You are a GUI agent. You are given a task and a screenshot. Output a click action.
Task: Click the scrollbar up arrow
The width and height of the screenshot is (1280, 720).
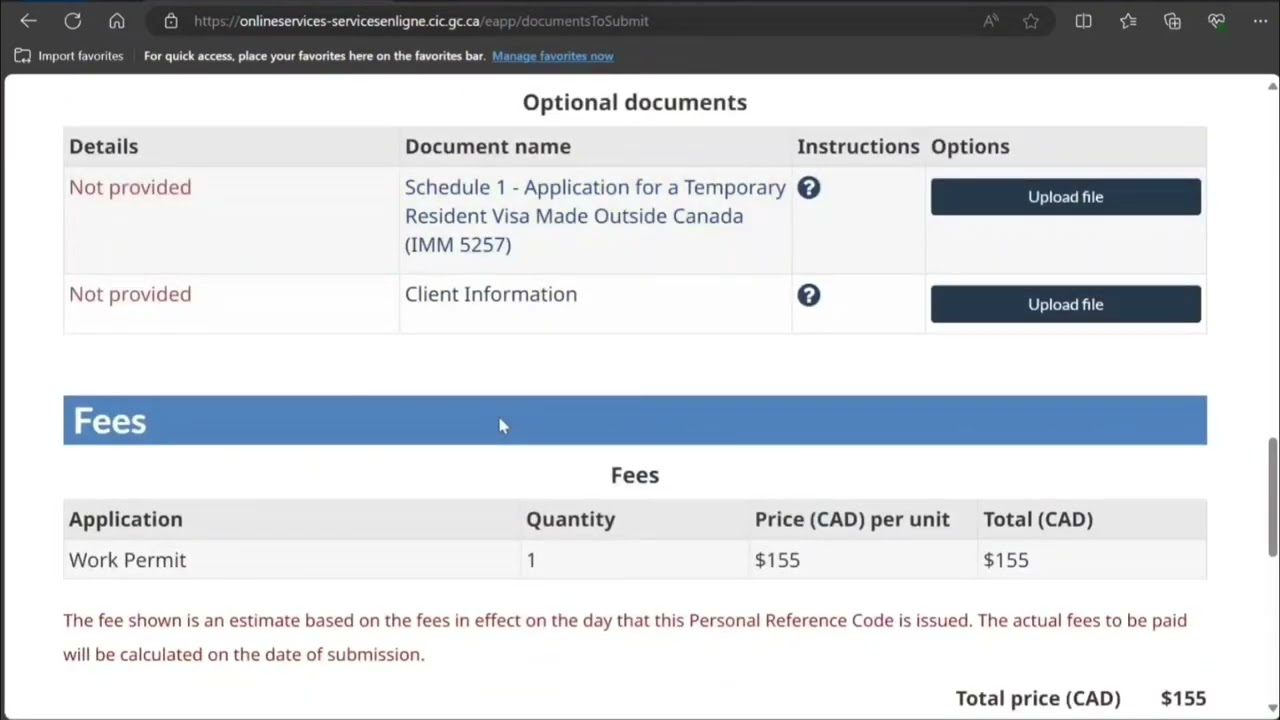[x=1272, y=86]
